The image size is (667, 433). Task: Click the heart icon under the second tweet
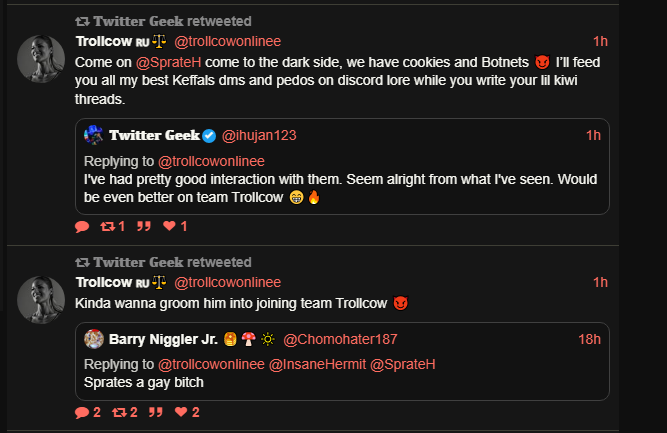coord(181,412)
